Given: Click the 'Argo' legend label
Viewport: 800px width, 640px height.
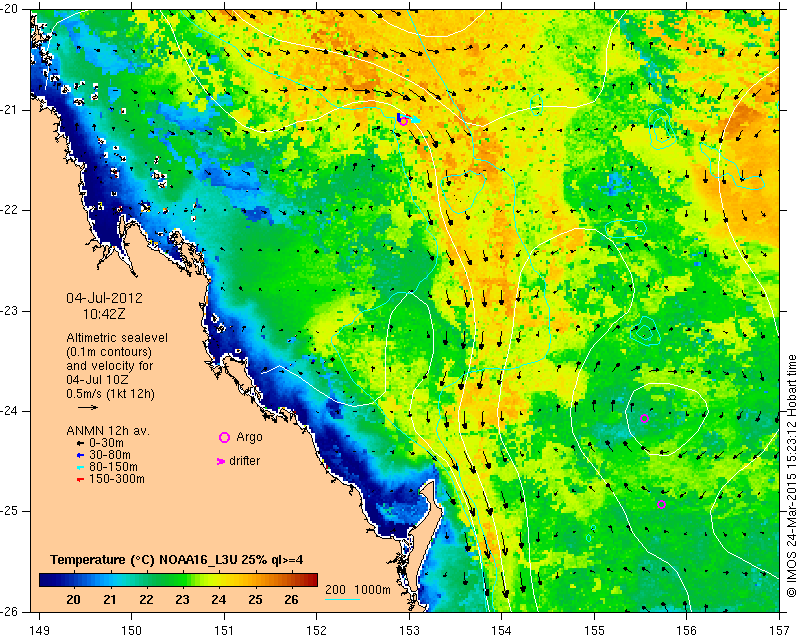Looking at the screenshot, I should click(249, 437).
